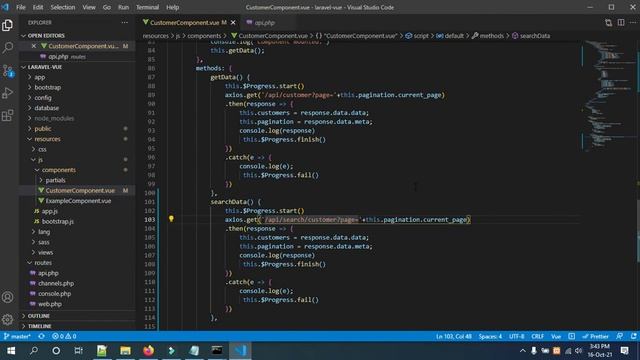Screen dimensions: 640x360
Task: Change language mode via Vue status item
Action: point(556,336)
